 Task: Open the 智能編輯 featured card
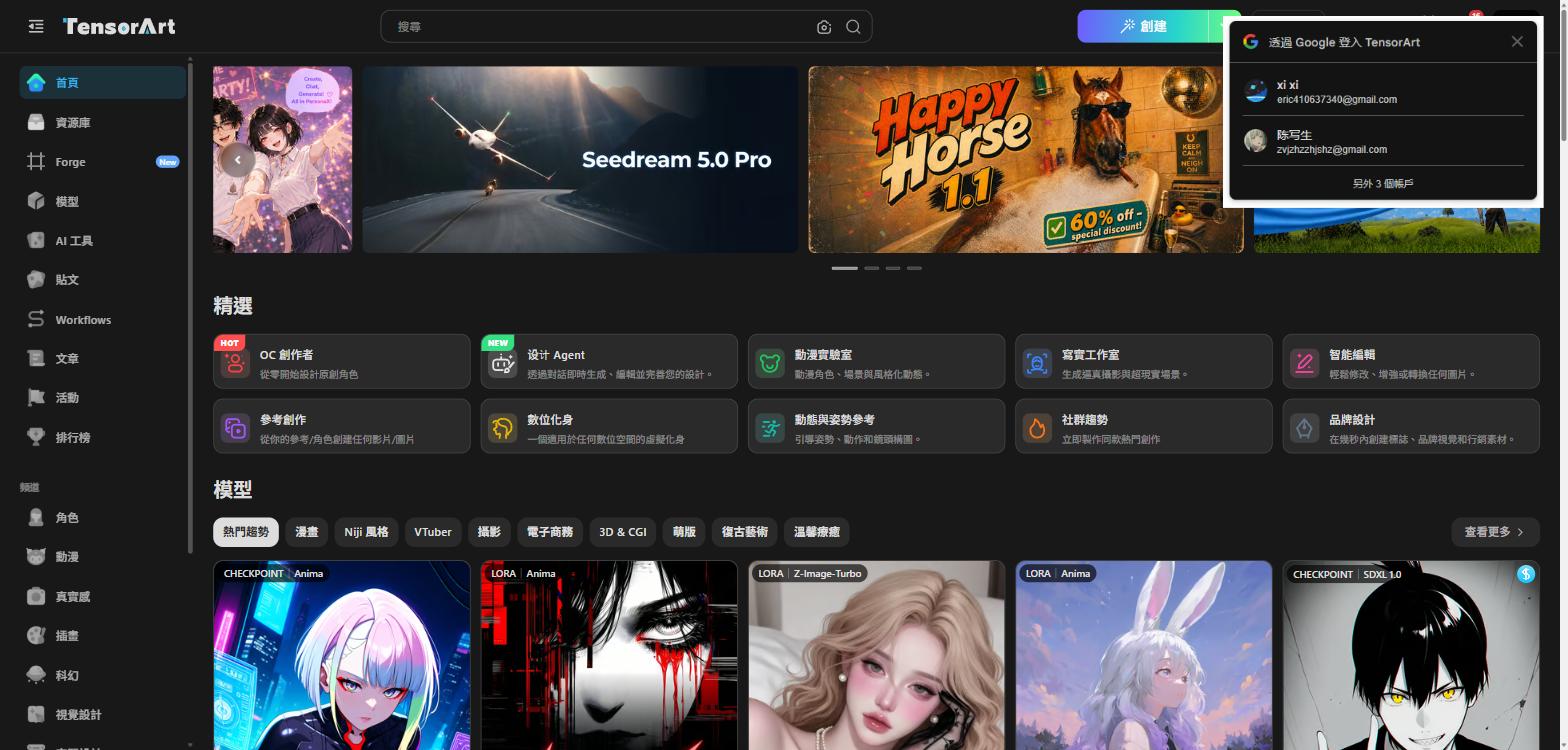coord(1411,362)
